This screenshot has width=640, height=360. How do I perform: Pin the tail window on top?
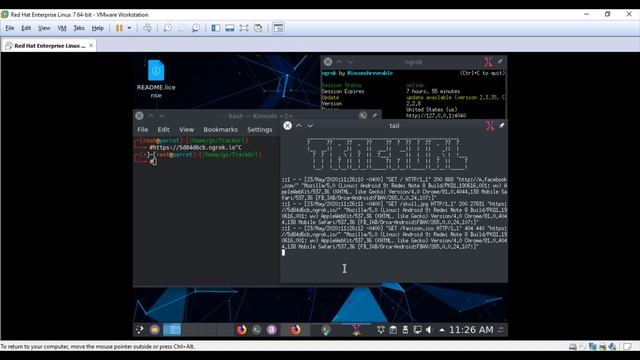502,125
